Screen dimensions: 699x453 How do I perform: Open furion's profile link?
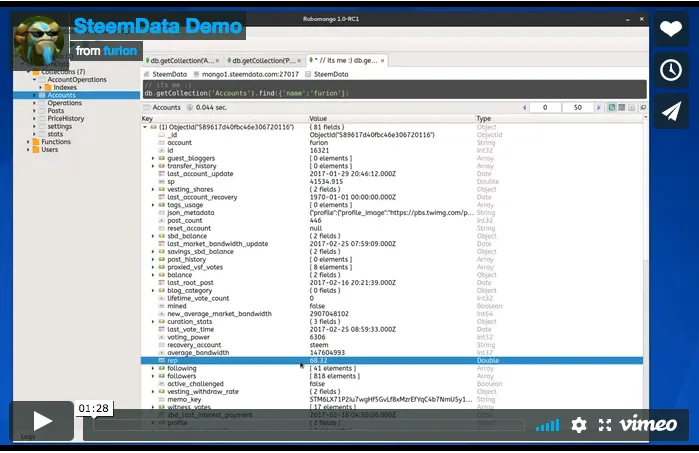pos(121,50)
